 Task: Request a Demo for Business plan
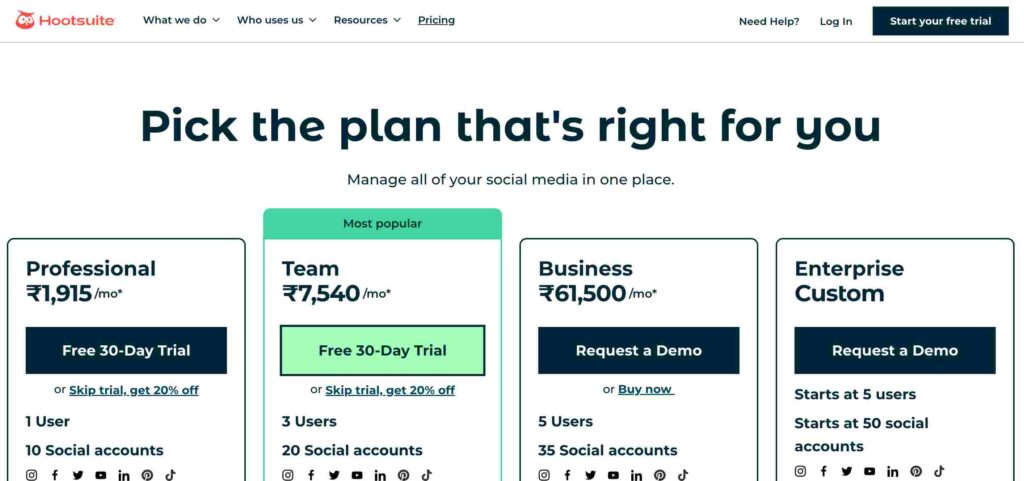click(x=639, y=350)
